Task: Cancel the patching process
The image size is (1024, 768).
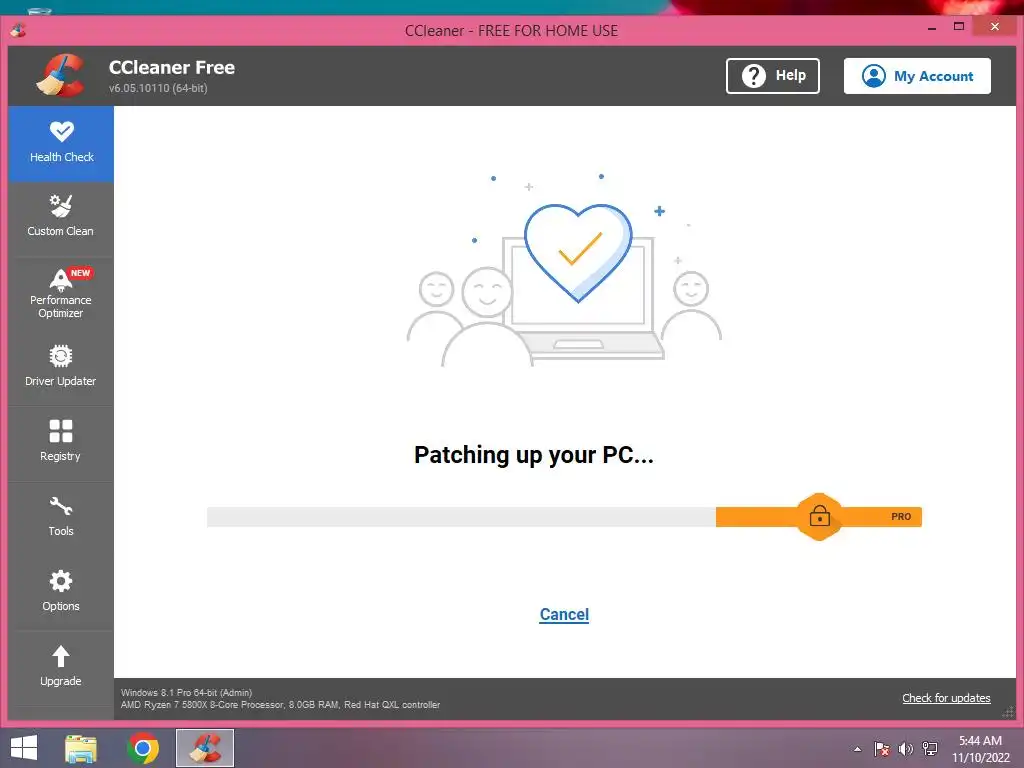Action: click(x=564, y=615)
